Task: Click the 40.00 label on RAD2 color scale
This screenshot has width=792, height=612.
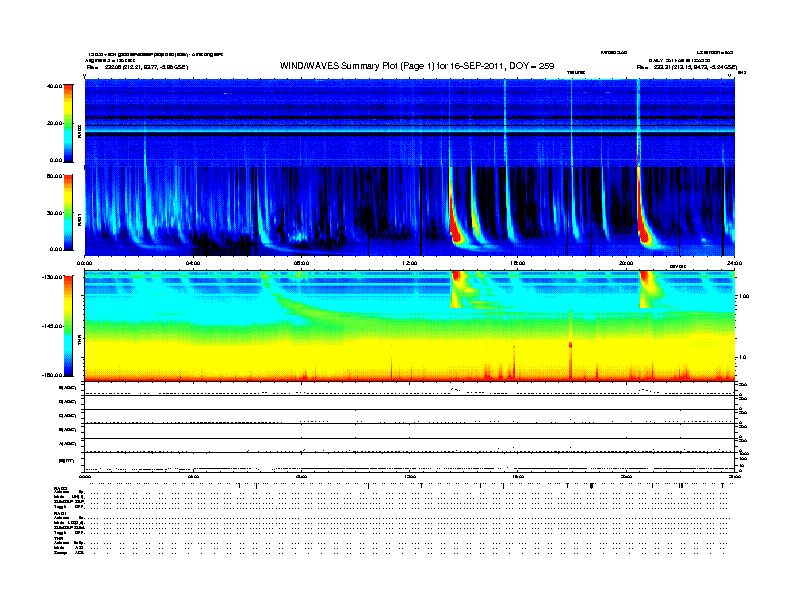Action: 54,86
